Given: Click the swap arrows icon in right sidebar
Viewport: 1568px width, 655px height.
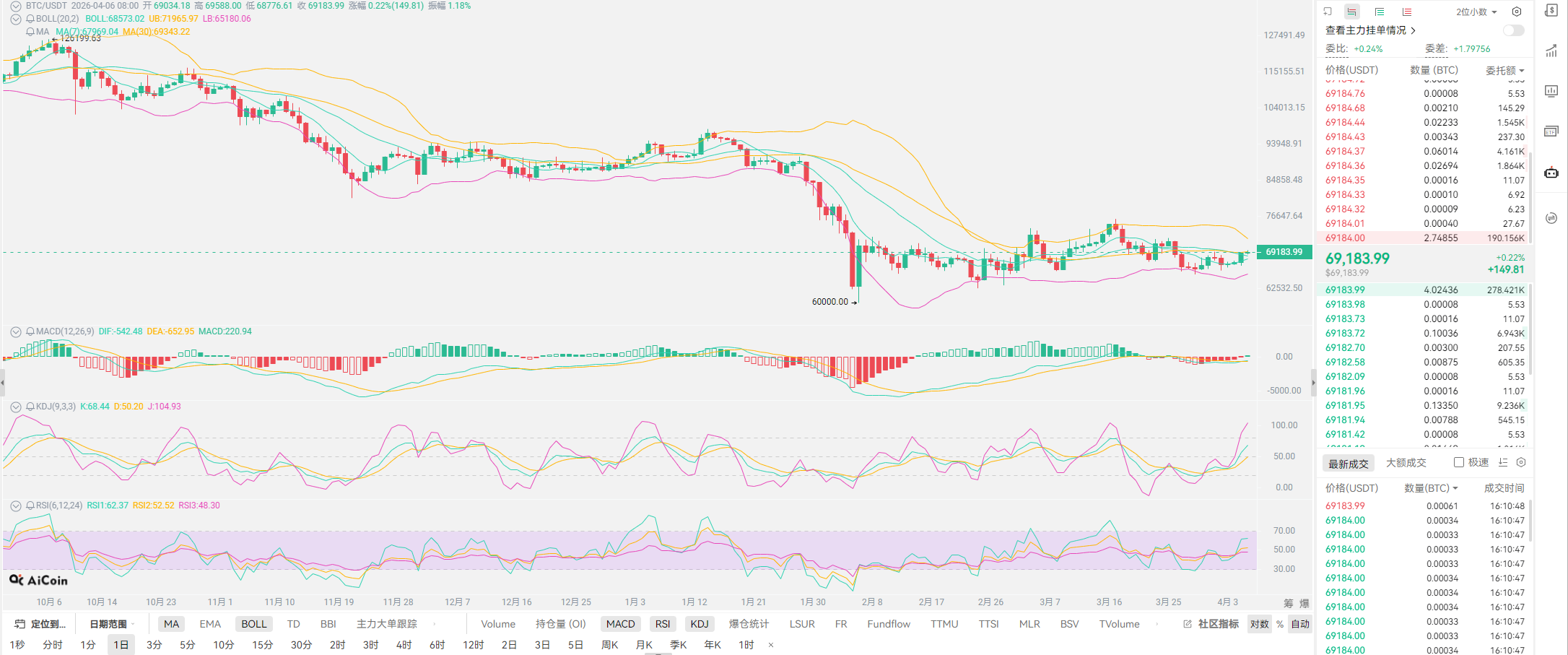Looking at the screenshot, I should [1551, 218].
